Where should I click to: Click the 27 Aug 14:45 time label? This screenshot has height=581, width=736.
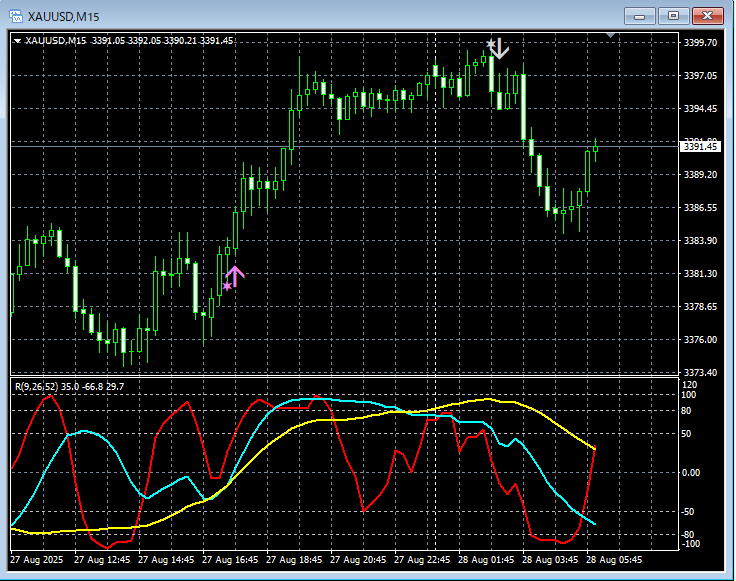point(166,560)
